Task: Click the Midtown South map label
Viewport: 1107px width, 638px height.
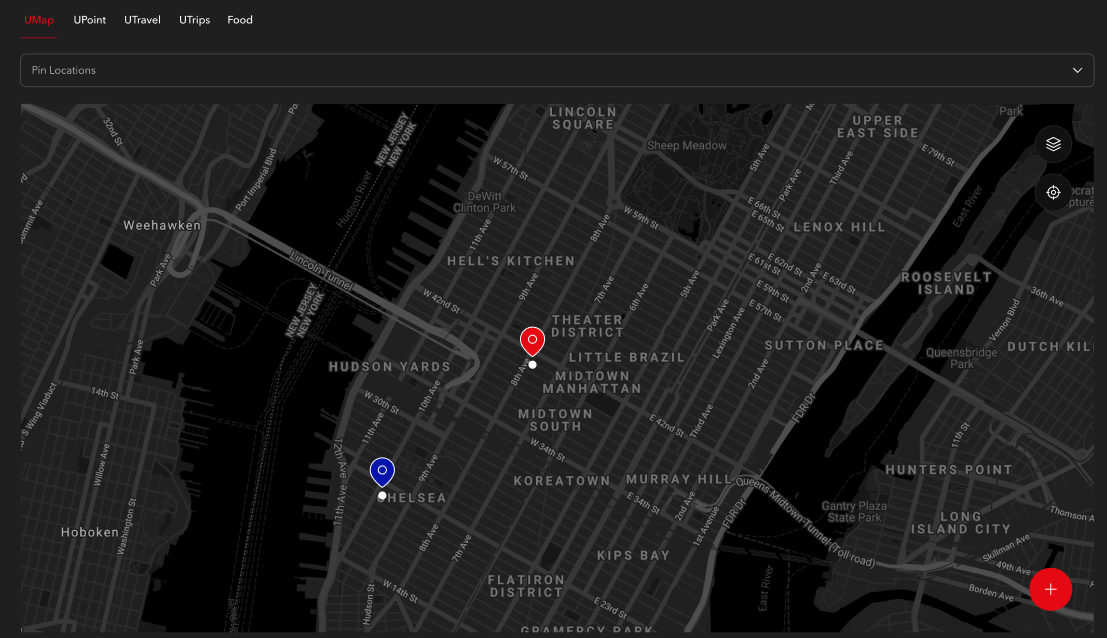Action: click(556, 420)
